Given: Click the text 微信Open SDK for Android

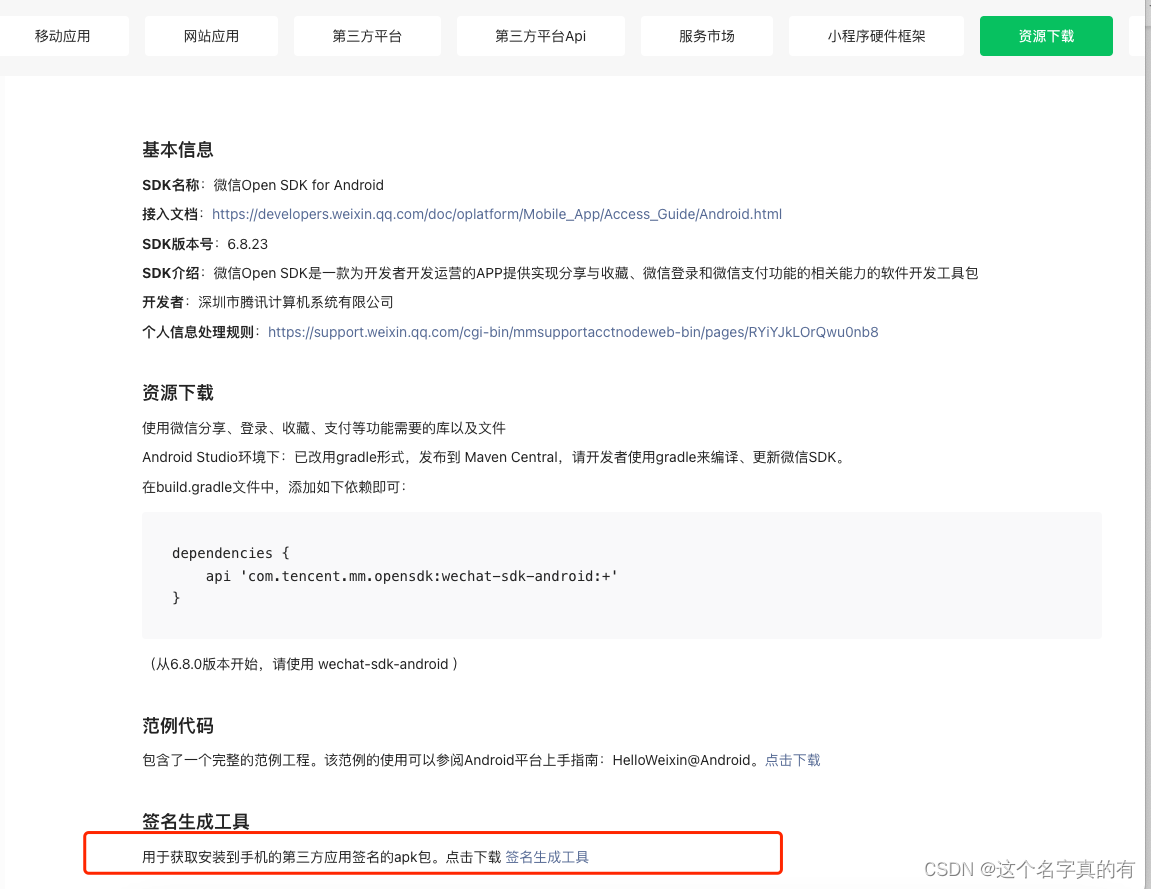Looking at the screenshot, I should pos(299,185).
